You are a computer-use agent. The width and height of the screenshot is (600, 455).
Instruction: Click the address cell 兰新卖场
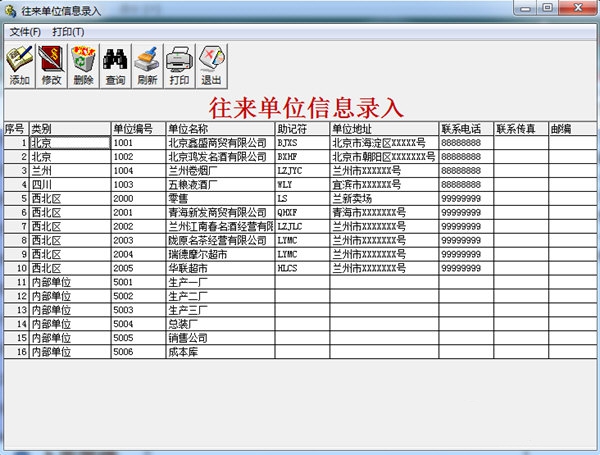pos(384,199)
